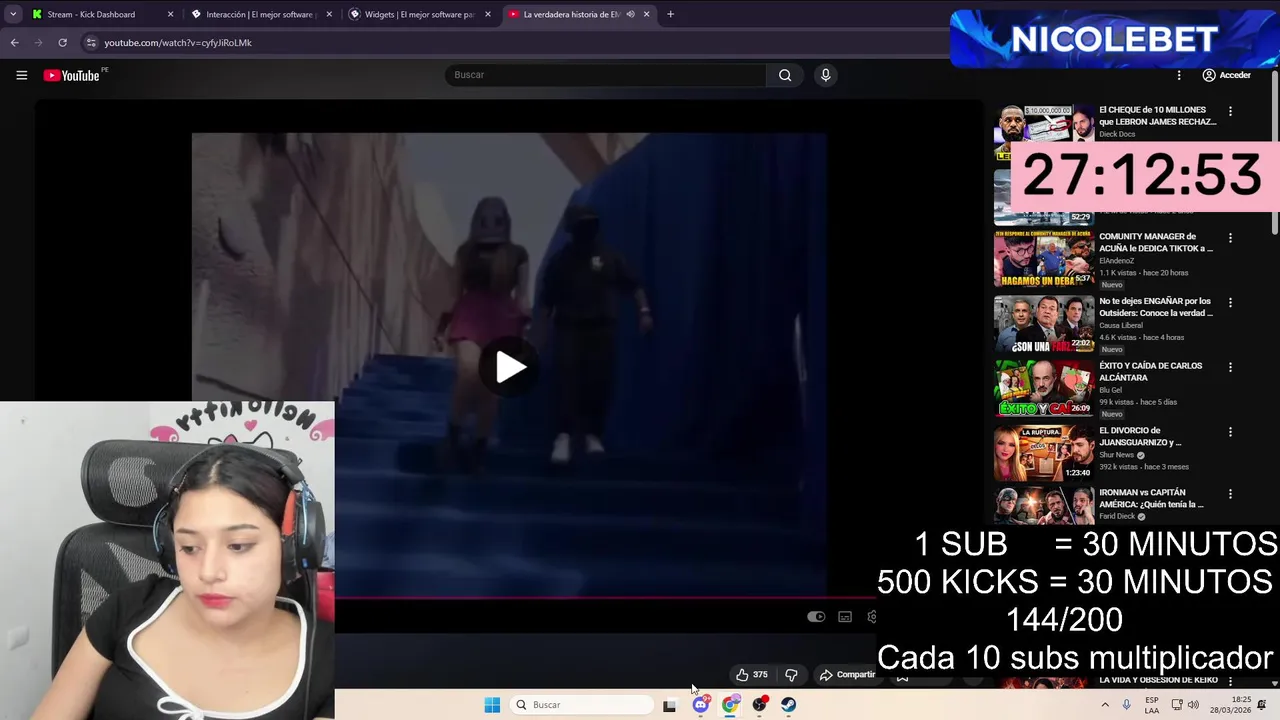Like the video with 375 likes
Image resolution: width=1280 pixels, height=720 pixels.
[751, 675]
